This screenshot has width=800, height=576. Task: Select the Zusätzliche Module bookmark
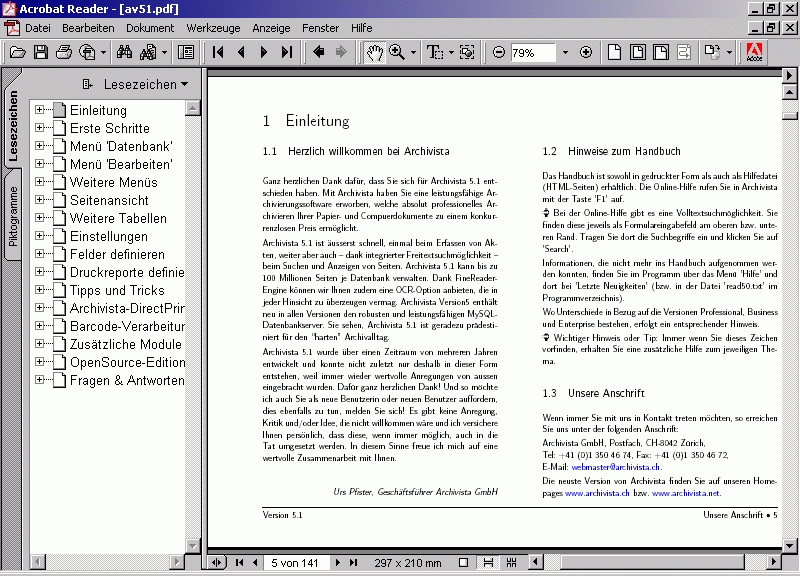tap(126, 344)
